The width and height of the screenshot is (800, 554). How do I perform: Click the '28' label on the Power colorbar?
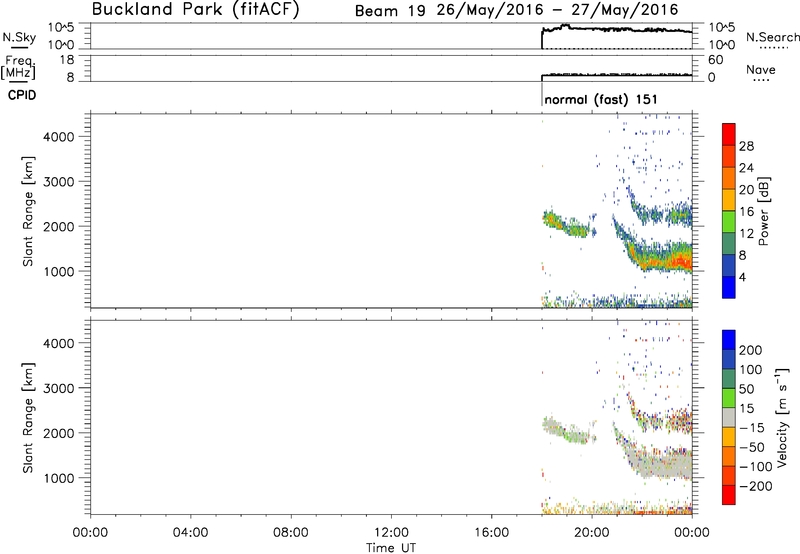[746, 146]
